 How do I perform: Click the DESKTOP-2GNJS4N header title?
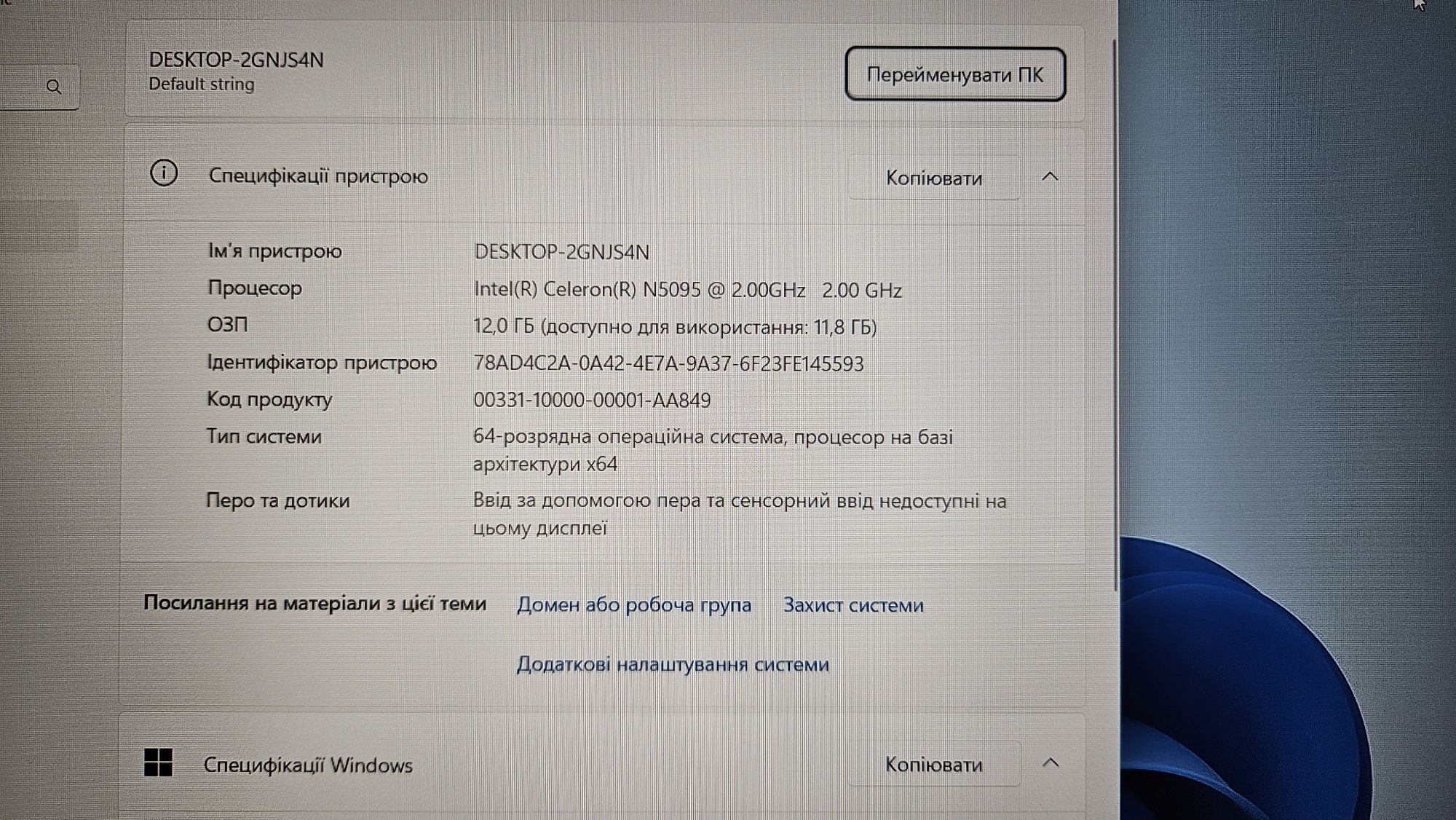pyautogui.click(x=236, y=60)
